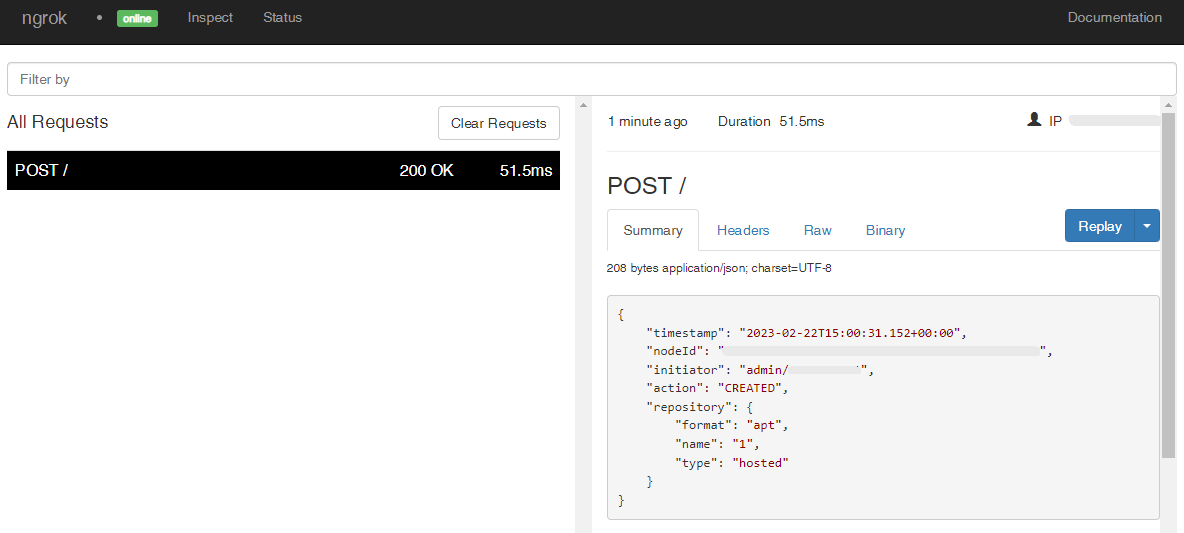Click the scrollbar up arrow in details pane
Viewport: 1184px width, 533px height.
(1168, 104)
